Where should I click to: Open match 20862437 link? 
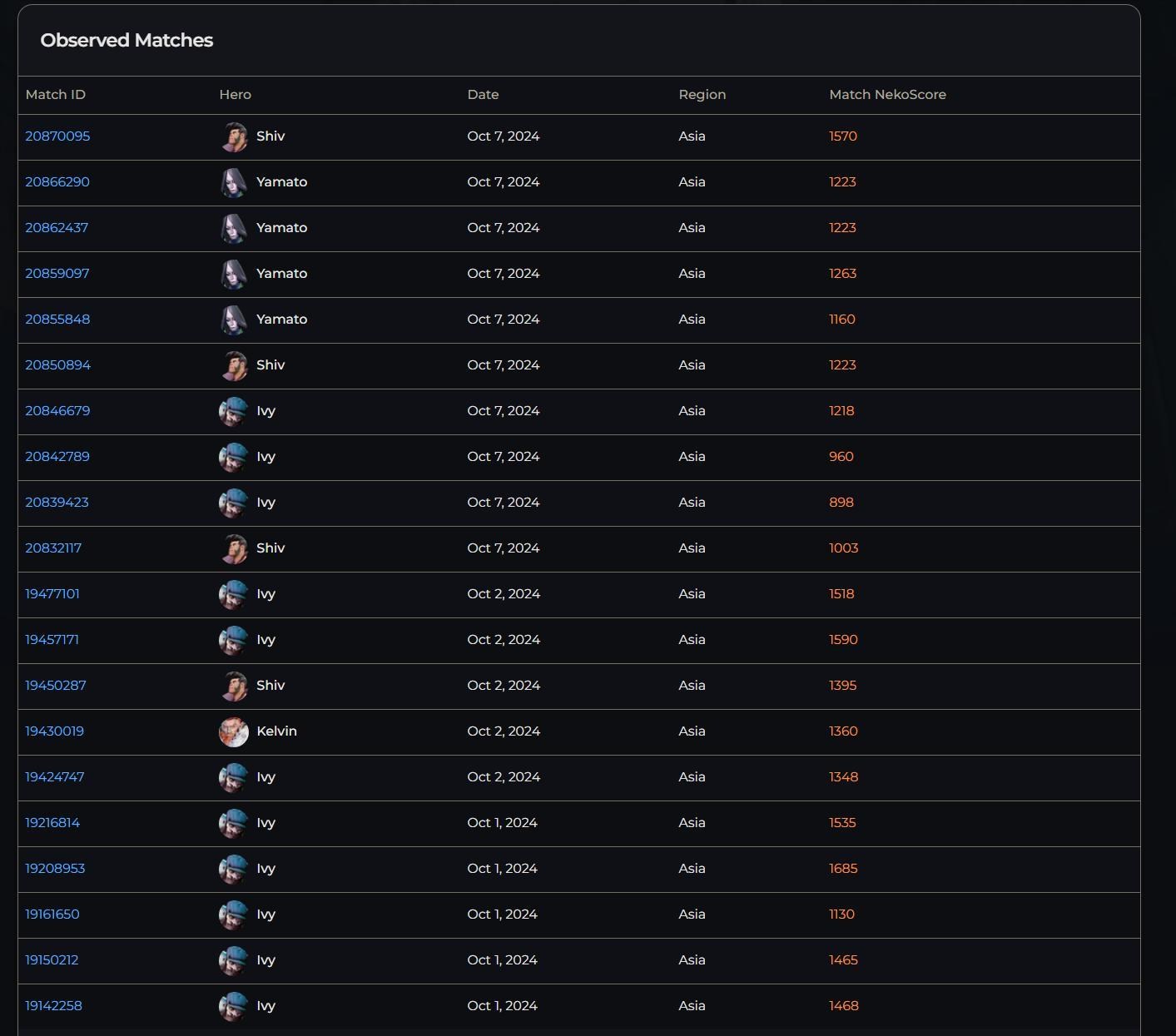click(57, 228)
